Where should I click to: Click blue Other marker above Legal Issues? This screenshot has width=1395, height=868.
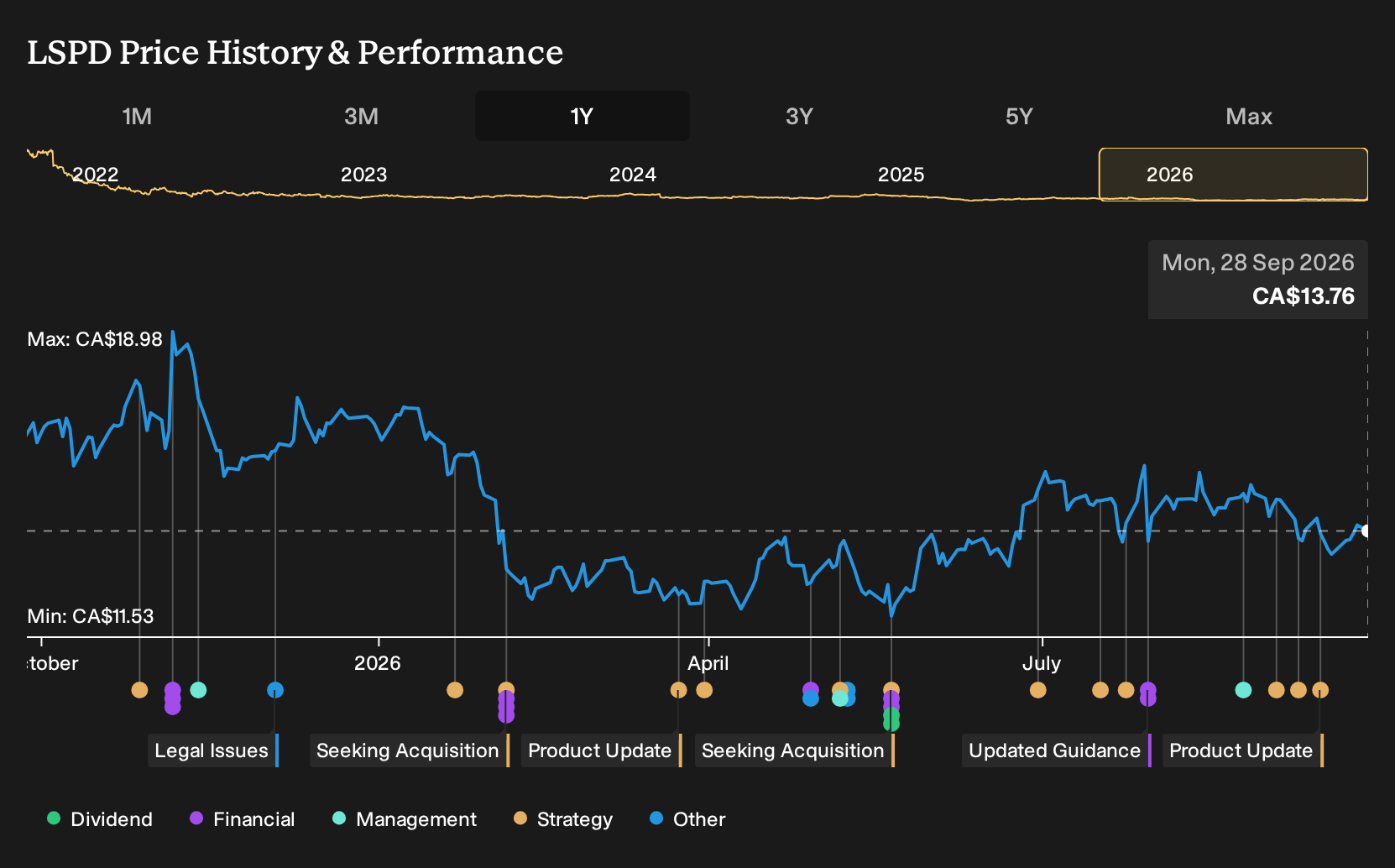coord(275,690)
